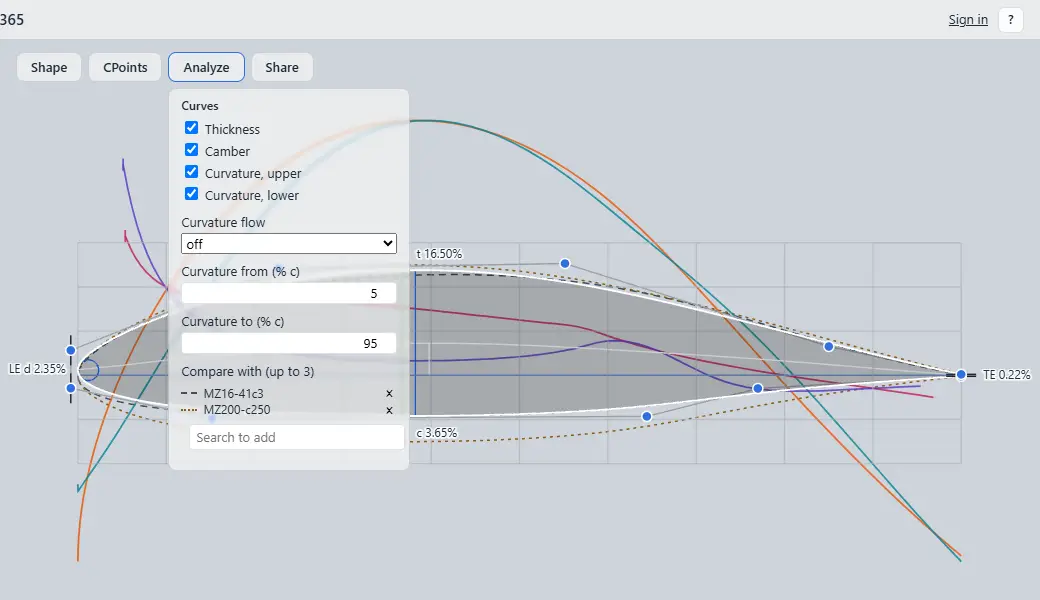
Task: Remove MZ200-c250 from comparison
Action: 389,410
